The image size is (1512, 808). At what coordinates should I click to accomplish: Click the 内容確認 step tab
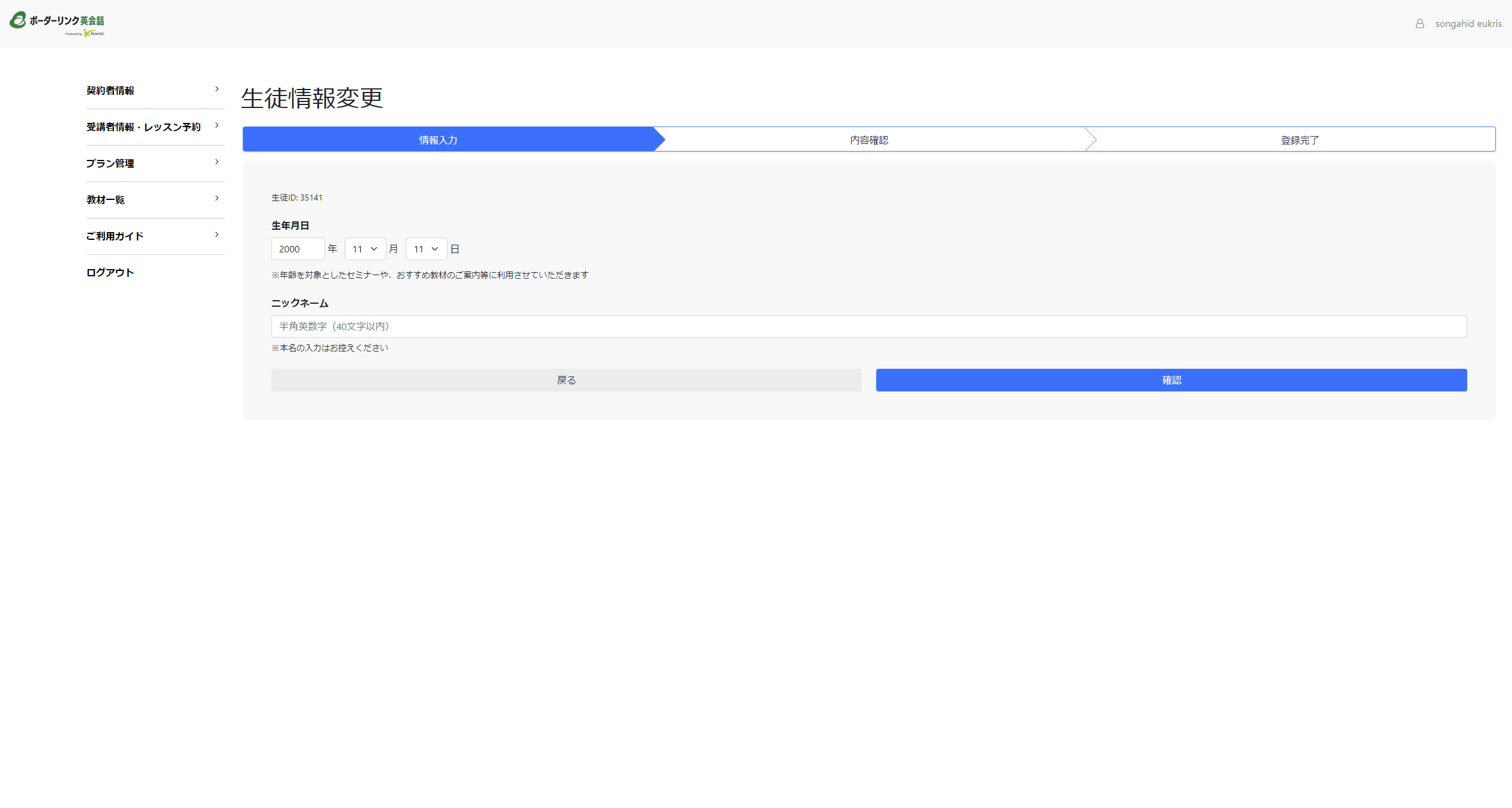click(869, 140)
